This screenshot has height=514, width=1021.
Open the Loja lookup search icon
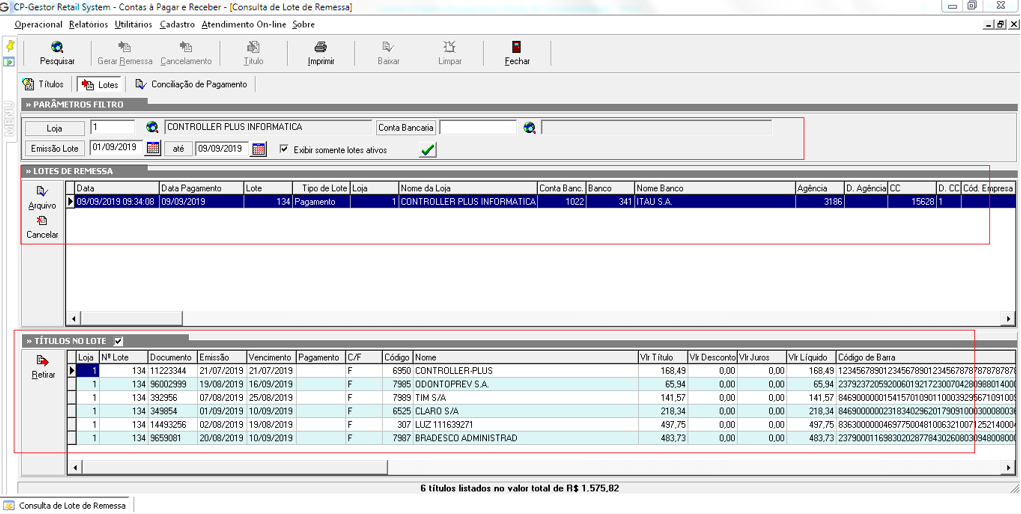tap(152, 128)
